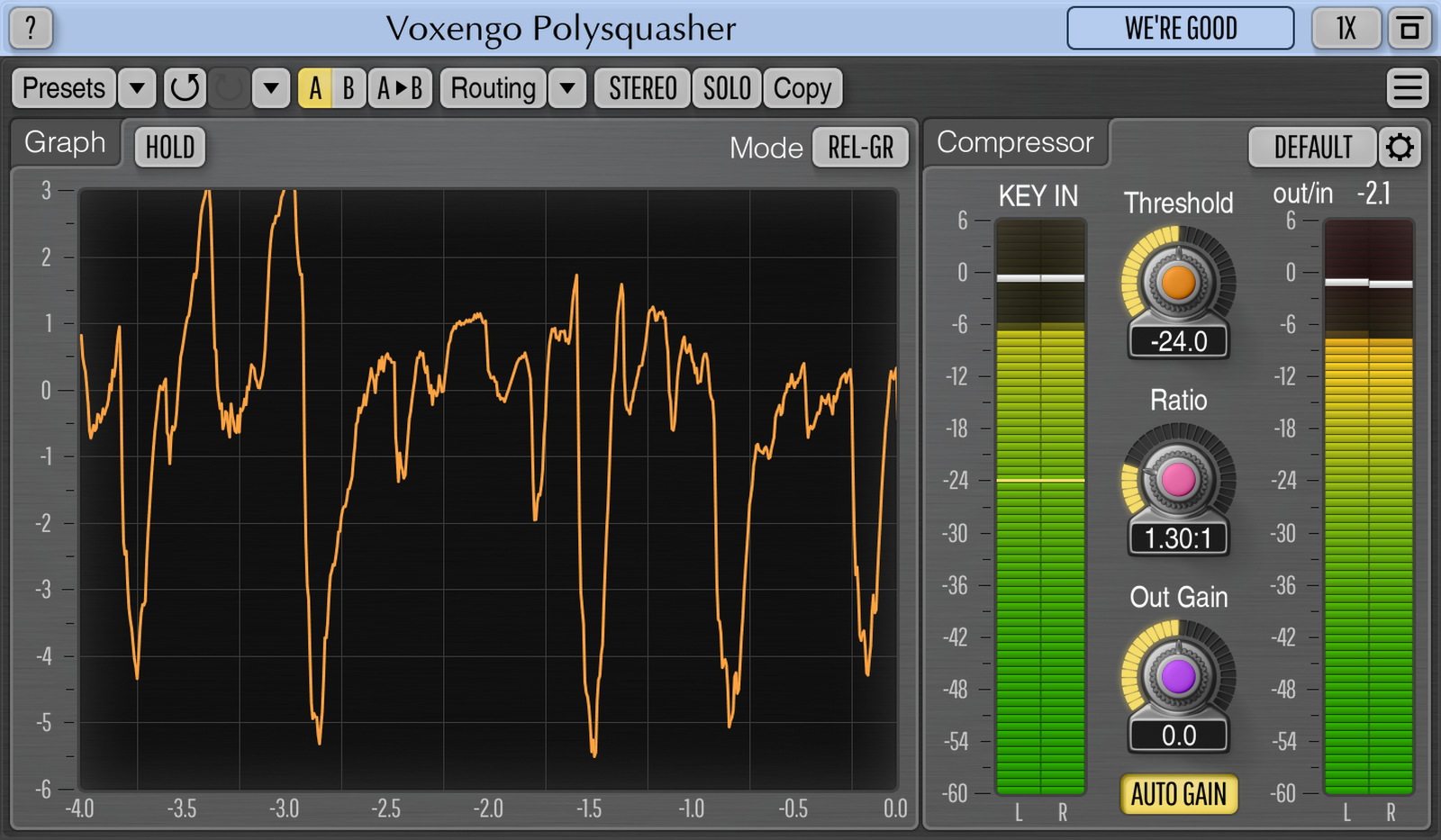Open the preset history dropdown next to undo
Screen dimensions: 1441x840
269,87
